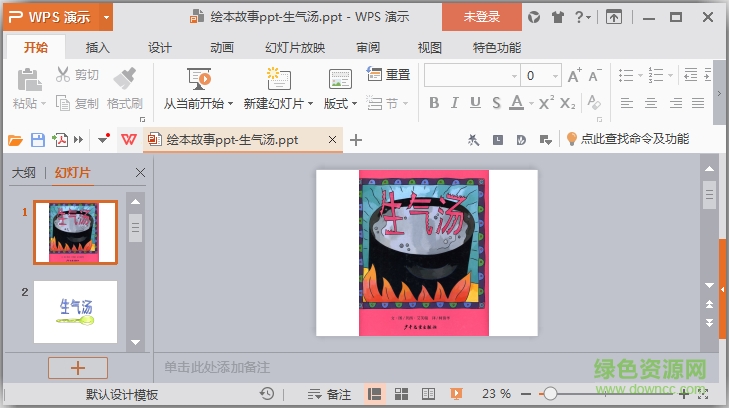Toggle the Notes (备注) button in status bar
The image size is (729, 408).
(329, 395)
